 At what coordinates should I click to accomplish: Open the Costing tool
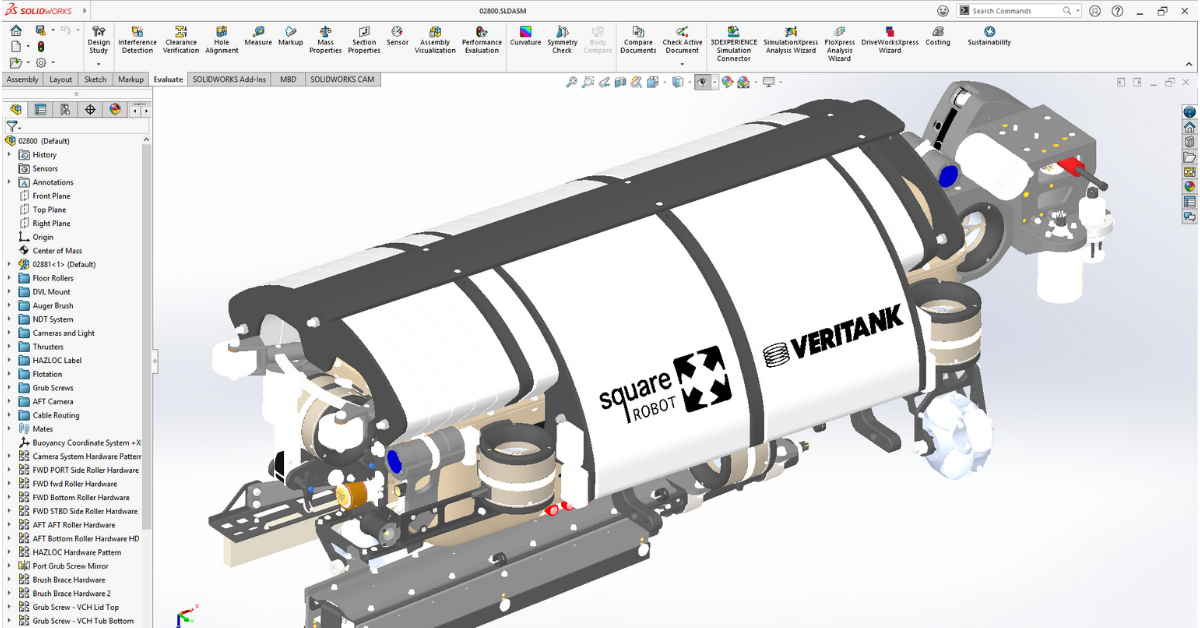click(938, 36)
